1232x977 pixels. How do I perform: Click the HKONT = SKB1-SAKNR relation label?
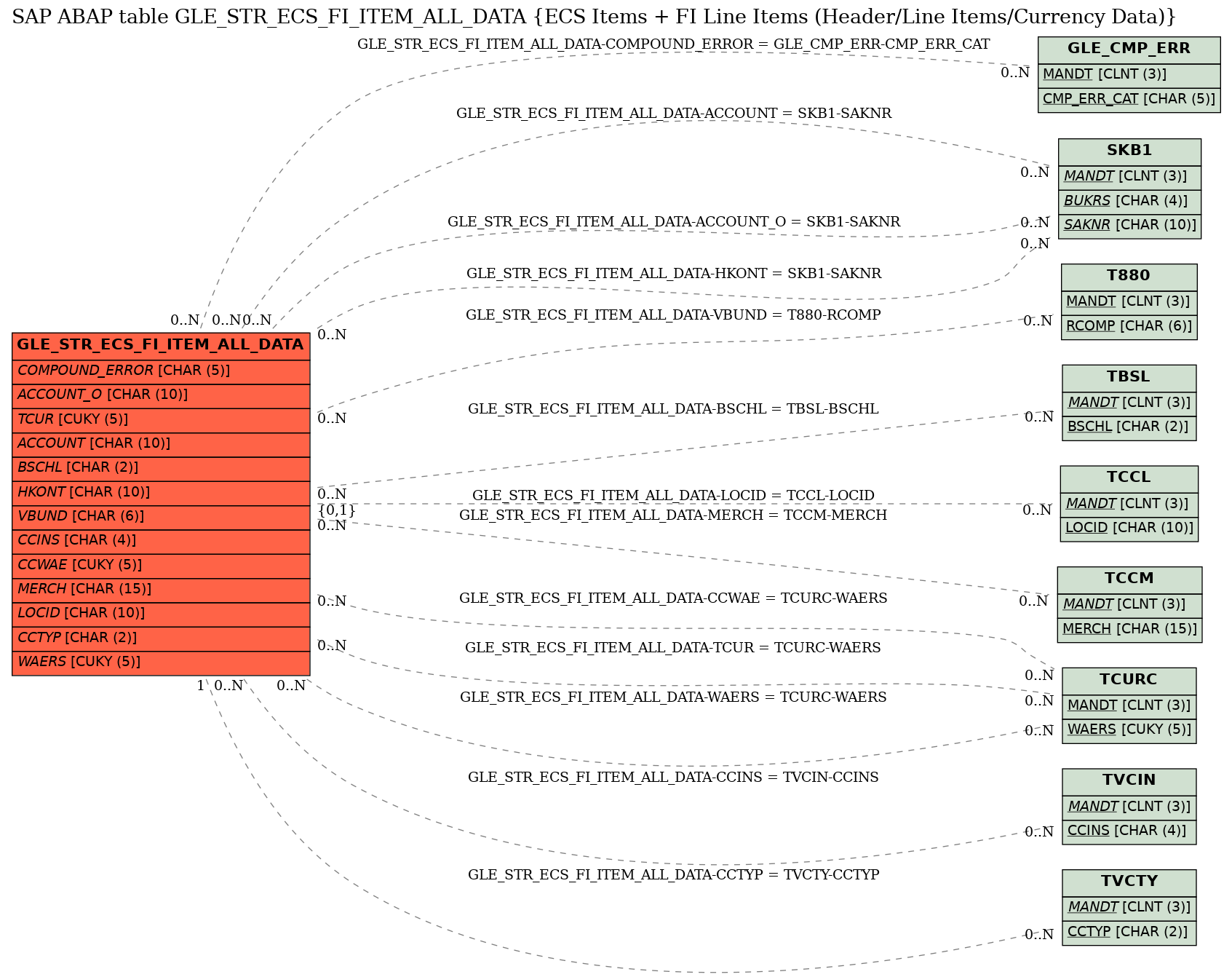coord(673,274)
